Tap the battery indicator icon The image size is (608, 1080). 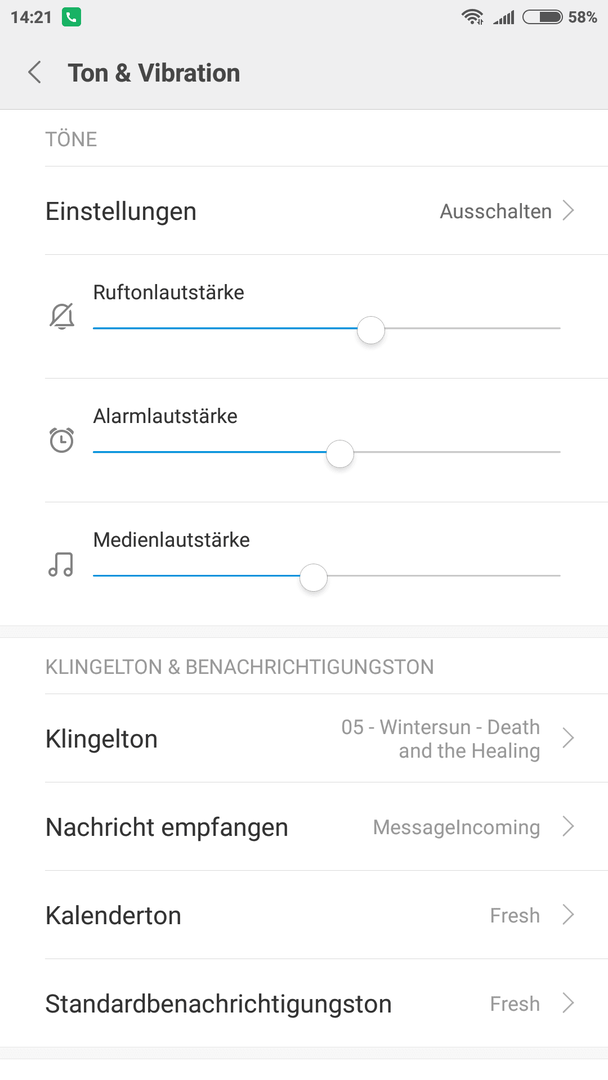[543, 17]
